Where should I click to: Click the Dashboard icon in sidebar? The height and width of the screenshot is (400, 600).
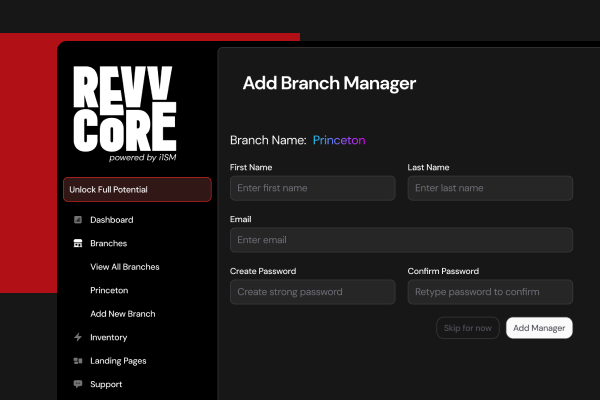[x=78, y=220]
